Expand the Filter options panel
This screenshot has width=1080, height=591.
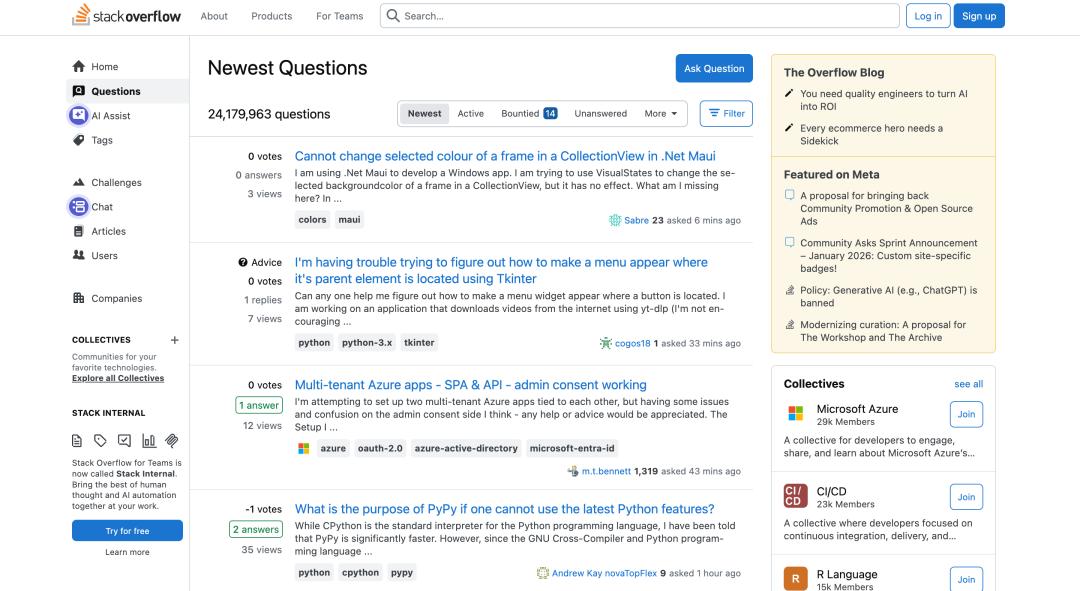[726, 114]
